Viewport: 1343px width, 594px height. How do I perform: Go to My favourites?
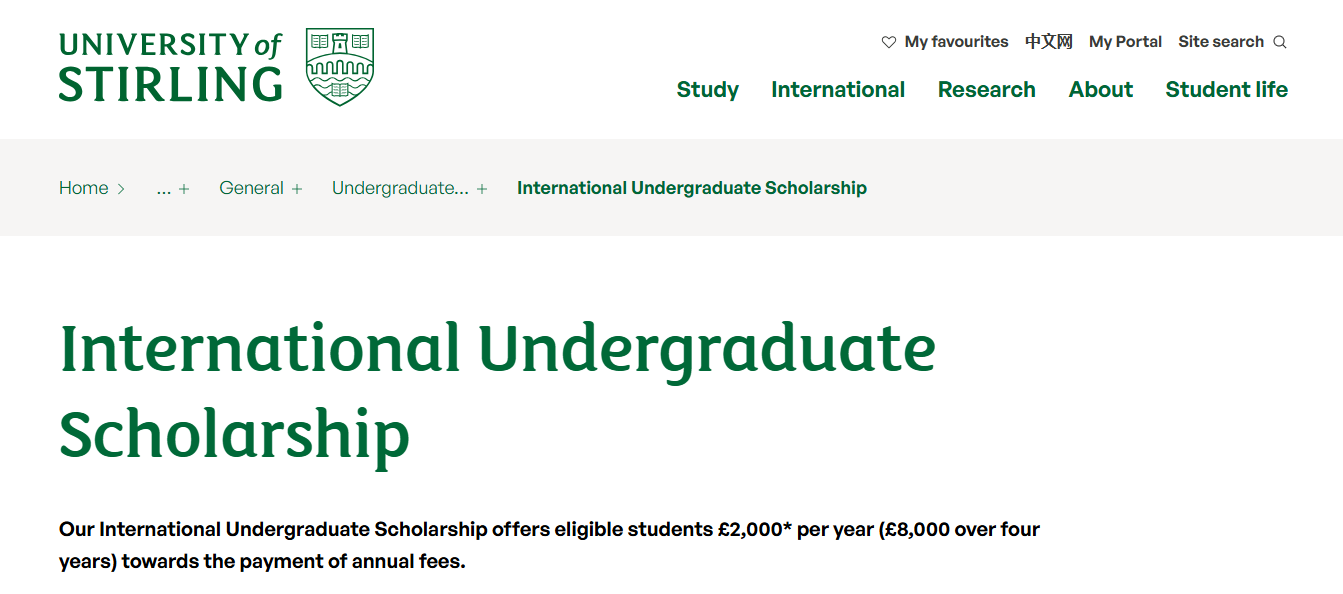pos(956,41)
